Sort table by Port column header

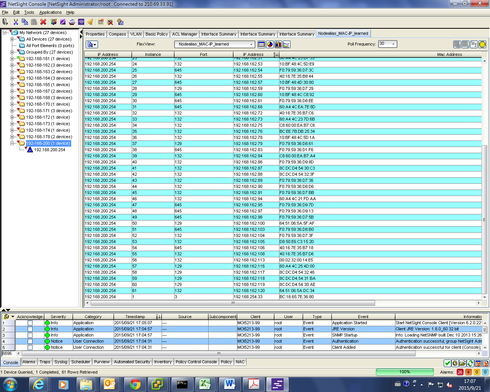coord(204,54)
